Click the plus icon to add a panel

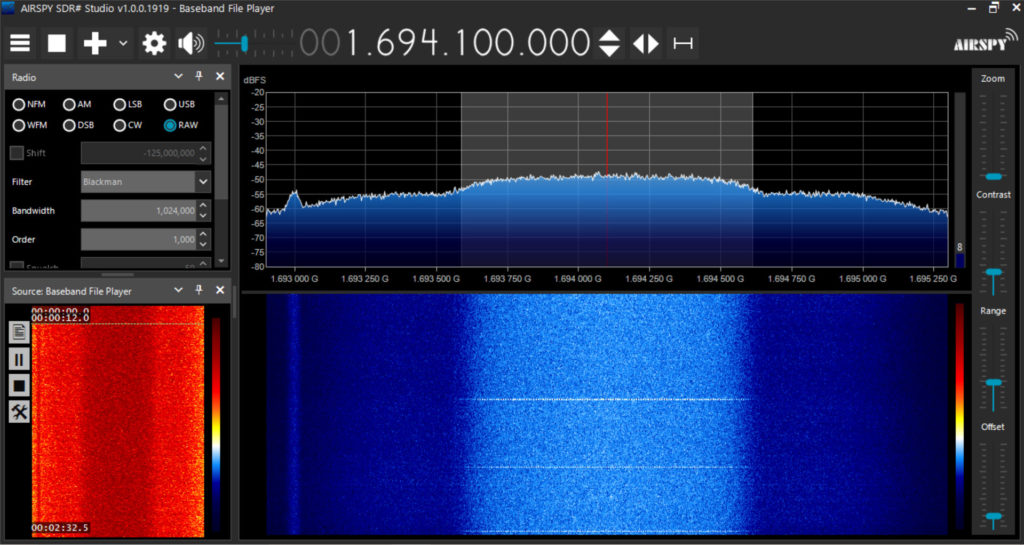95,43
